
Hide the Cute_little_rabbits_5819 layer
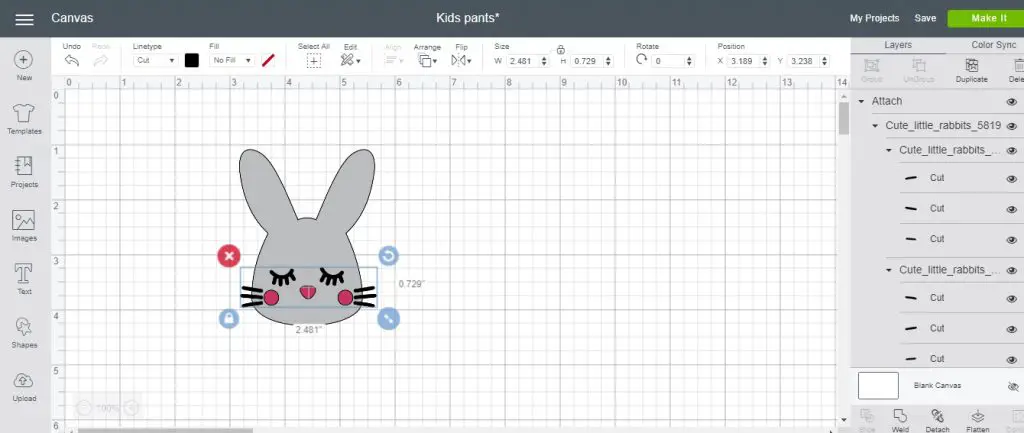click(x=1012, y=126)
